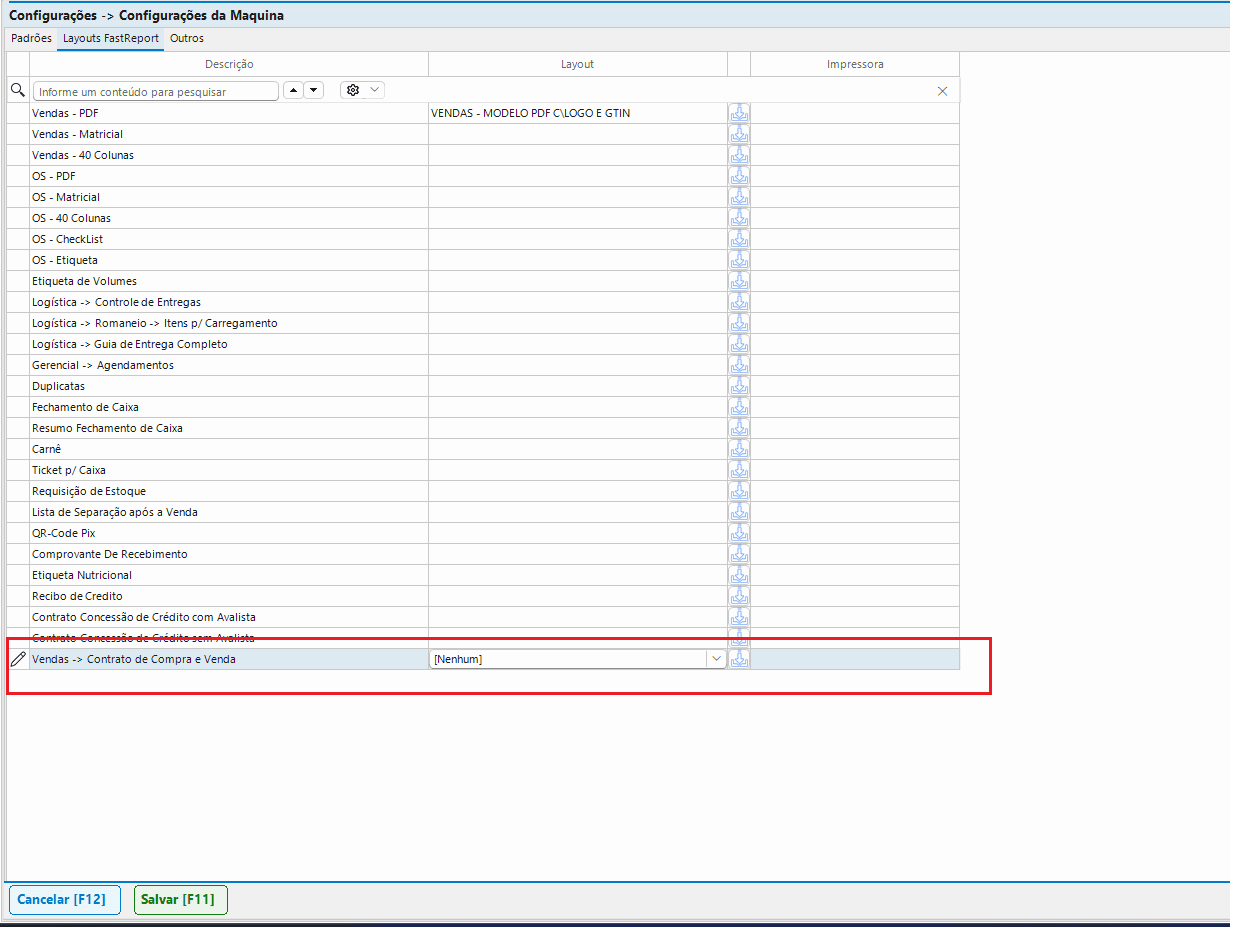Click the import layout icon for Vendas - PDF
The image size is (1235, 927).
click(x=739, y=113)
